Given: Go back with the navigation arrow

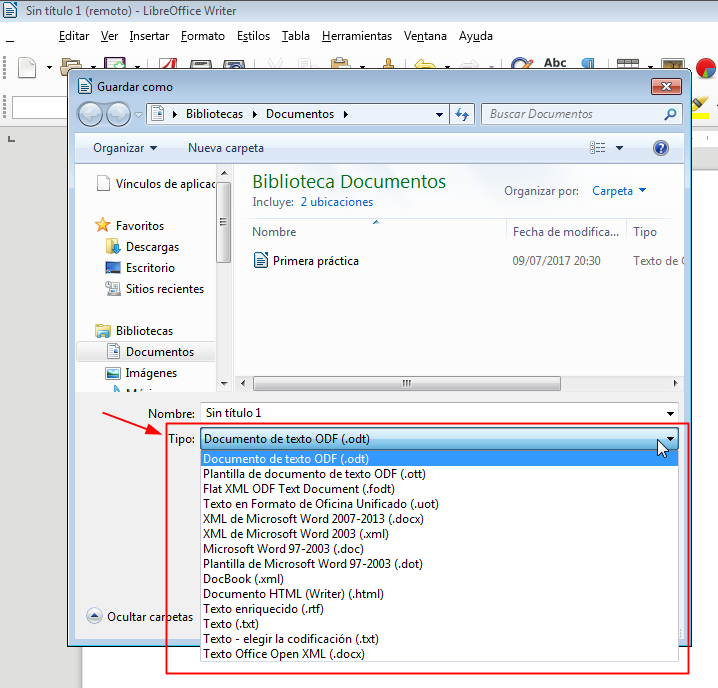Looking at the screenshot, I should (90, 114).
